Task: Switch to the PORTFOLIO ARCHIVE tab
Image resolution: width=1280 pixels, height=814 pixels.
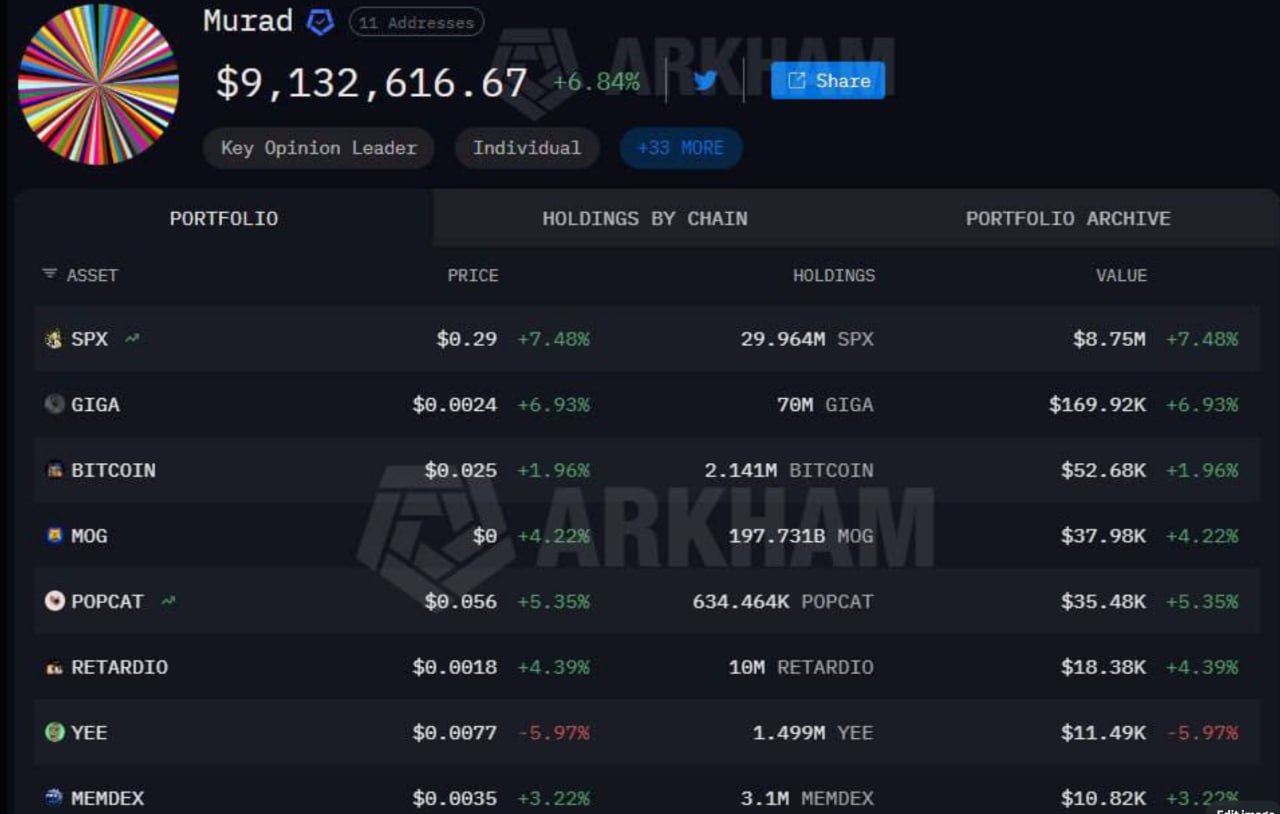Action: point(1068,218)
